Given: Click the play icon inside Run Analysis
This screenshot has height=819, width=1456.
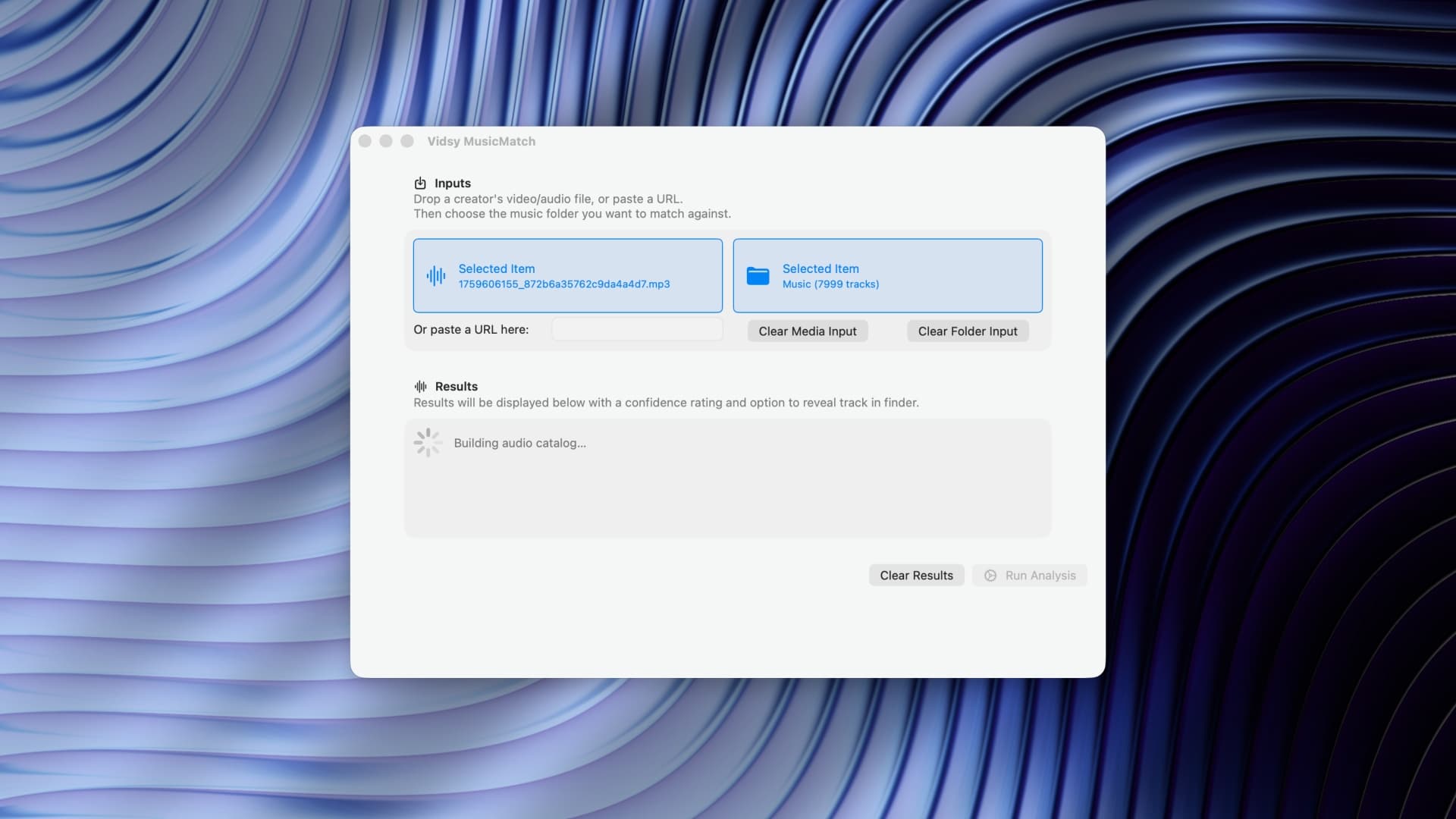Looking at the screenshot, I should pos(990,576).
